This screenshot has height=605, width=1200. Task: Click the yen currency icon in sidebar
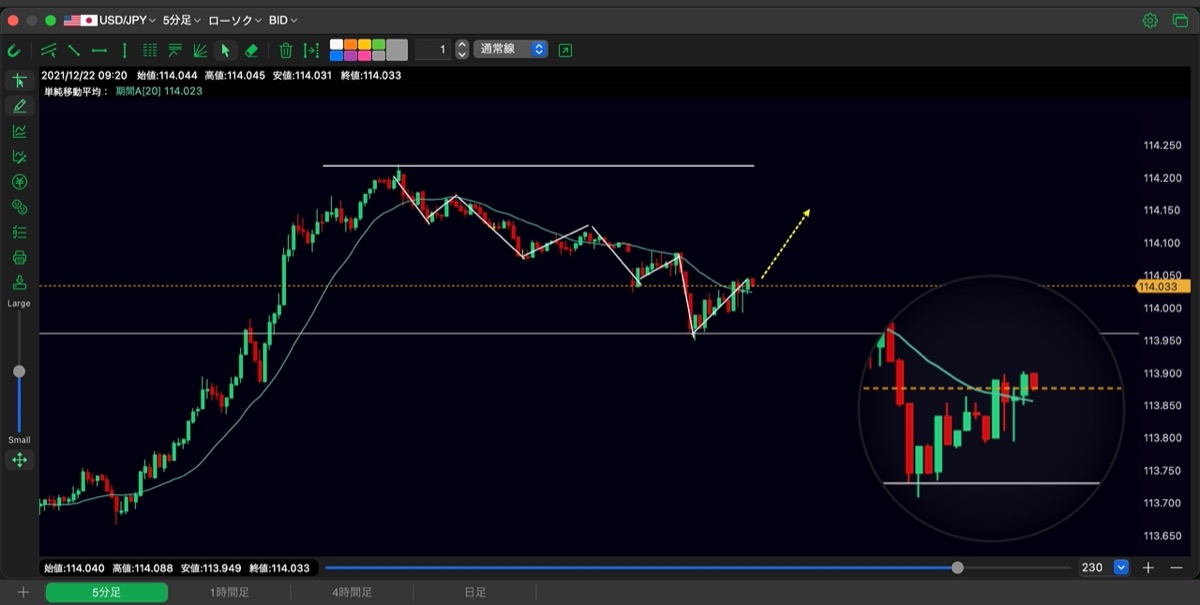click(x=19, y=182)
